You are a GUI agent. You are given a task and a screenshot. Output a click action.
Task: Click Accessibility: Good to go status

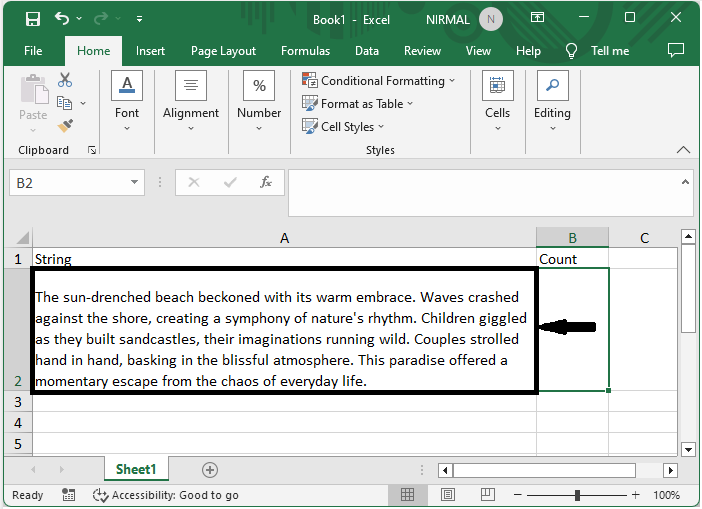[x=165, y=495]
